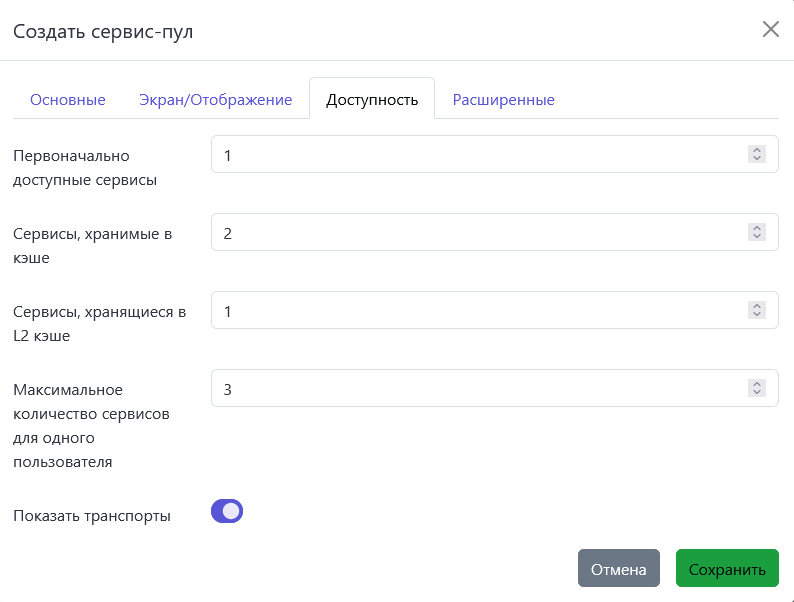The height and width of the screenshot is (602, 794).
Task: Click the Показать транспорты label
Action: coord(92,516)
